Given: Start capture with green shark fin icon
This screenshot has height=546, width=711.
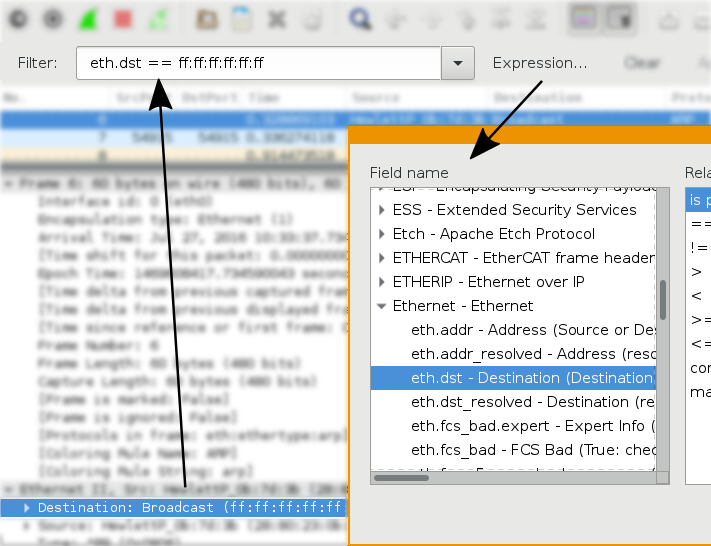Looking at the screenshot, I should [x=88, y=20].
